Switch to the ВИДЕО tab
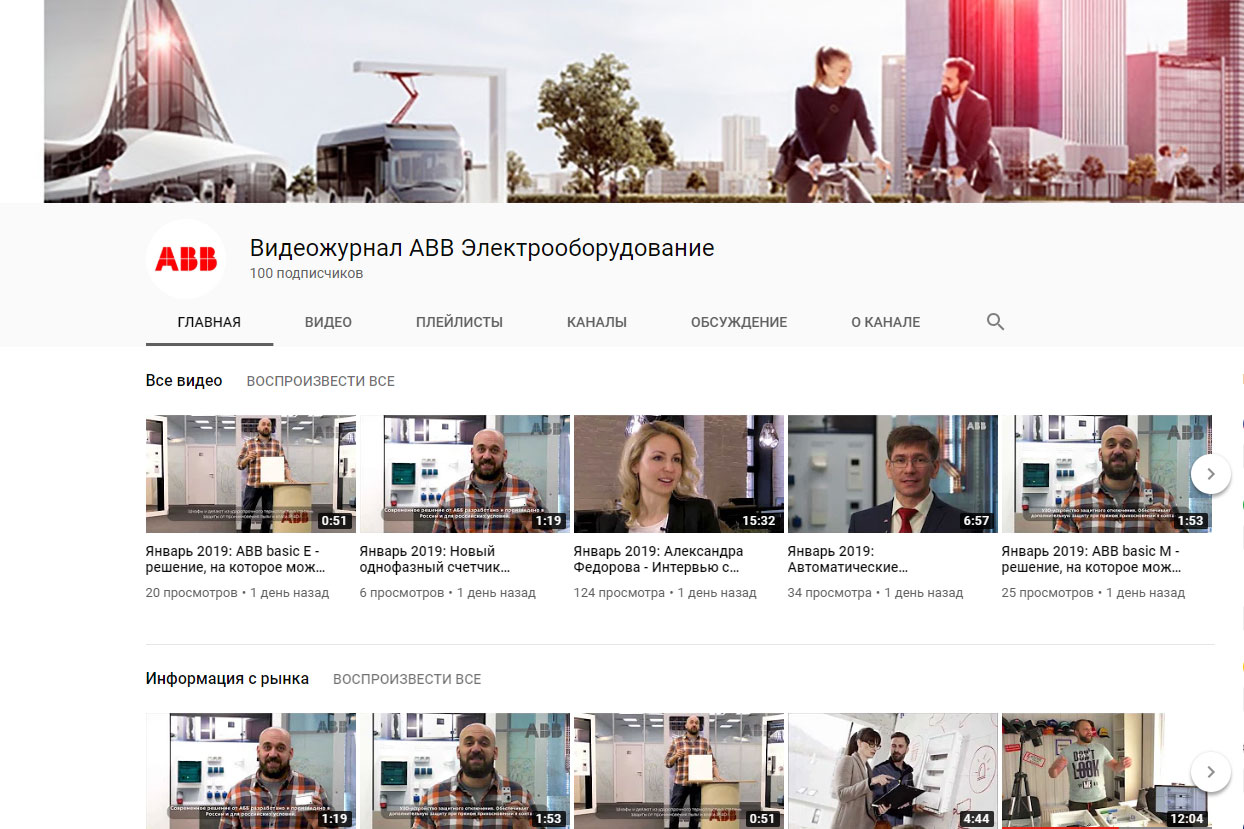 click(x=328, y=322)
